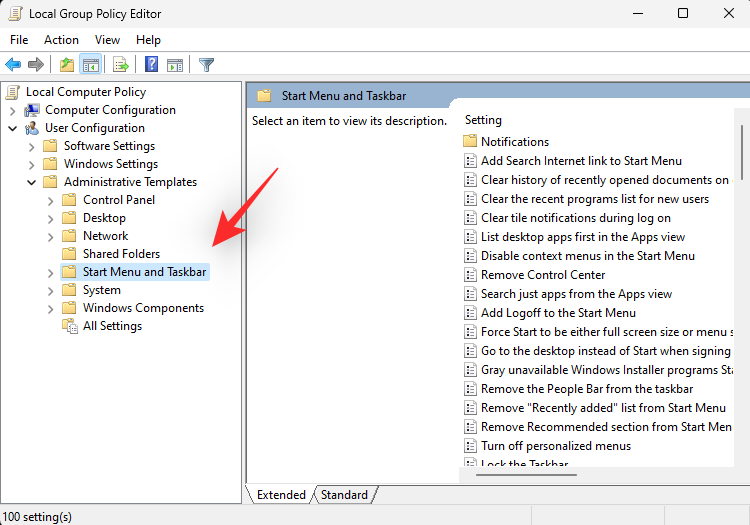Toggle Show/Hide Action Pane icon

point(175,65)
